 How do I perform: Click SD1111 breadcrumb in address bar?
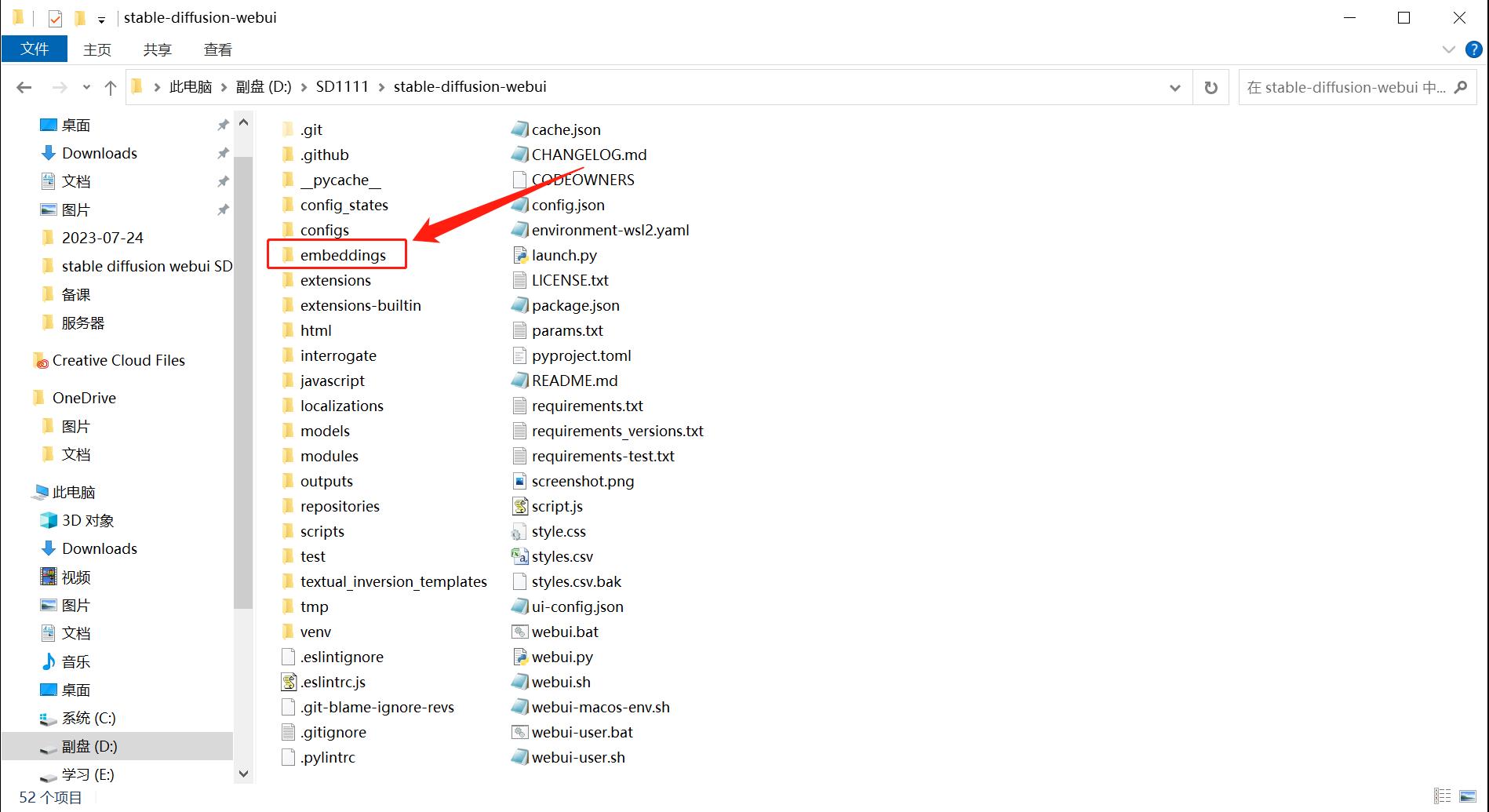(342, 87)
